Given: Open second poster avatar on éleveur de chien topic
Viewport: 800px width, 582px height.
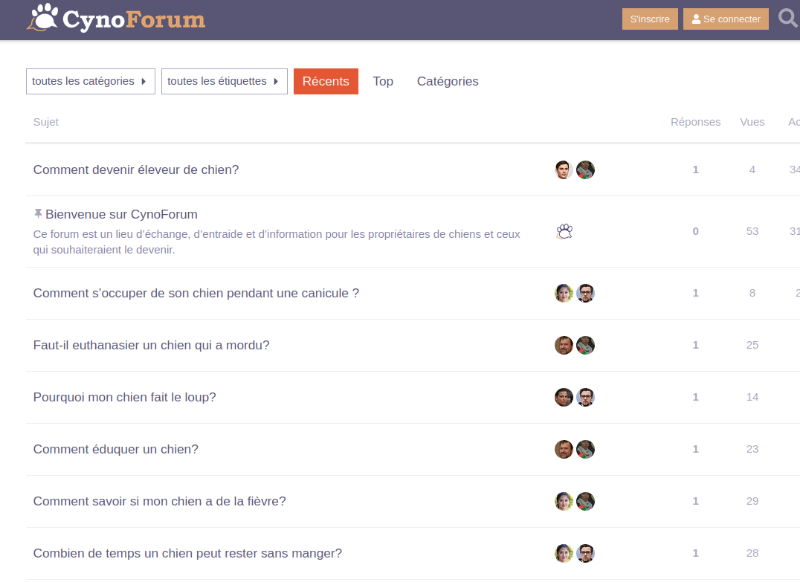Looking at the screenshot, I should [585, 170].
